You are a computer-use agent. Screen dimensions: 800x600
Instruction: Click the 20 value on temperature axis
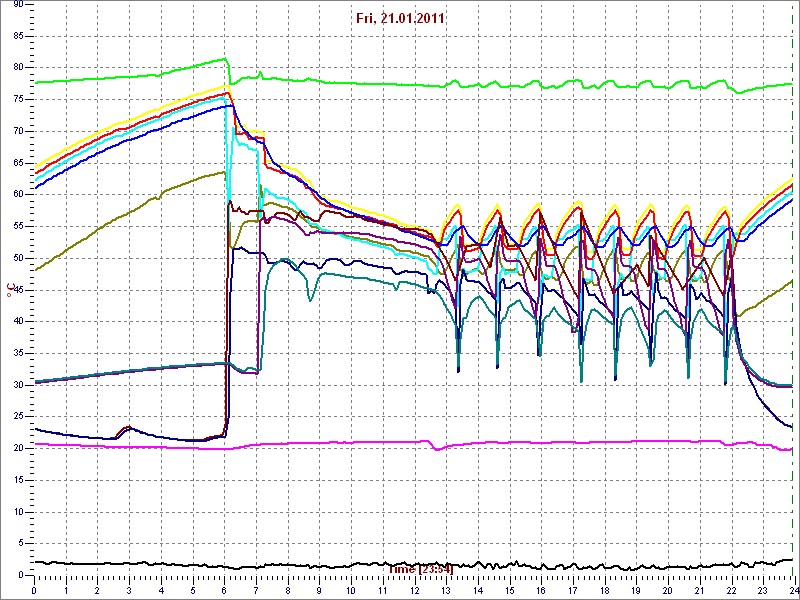19,448
